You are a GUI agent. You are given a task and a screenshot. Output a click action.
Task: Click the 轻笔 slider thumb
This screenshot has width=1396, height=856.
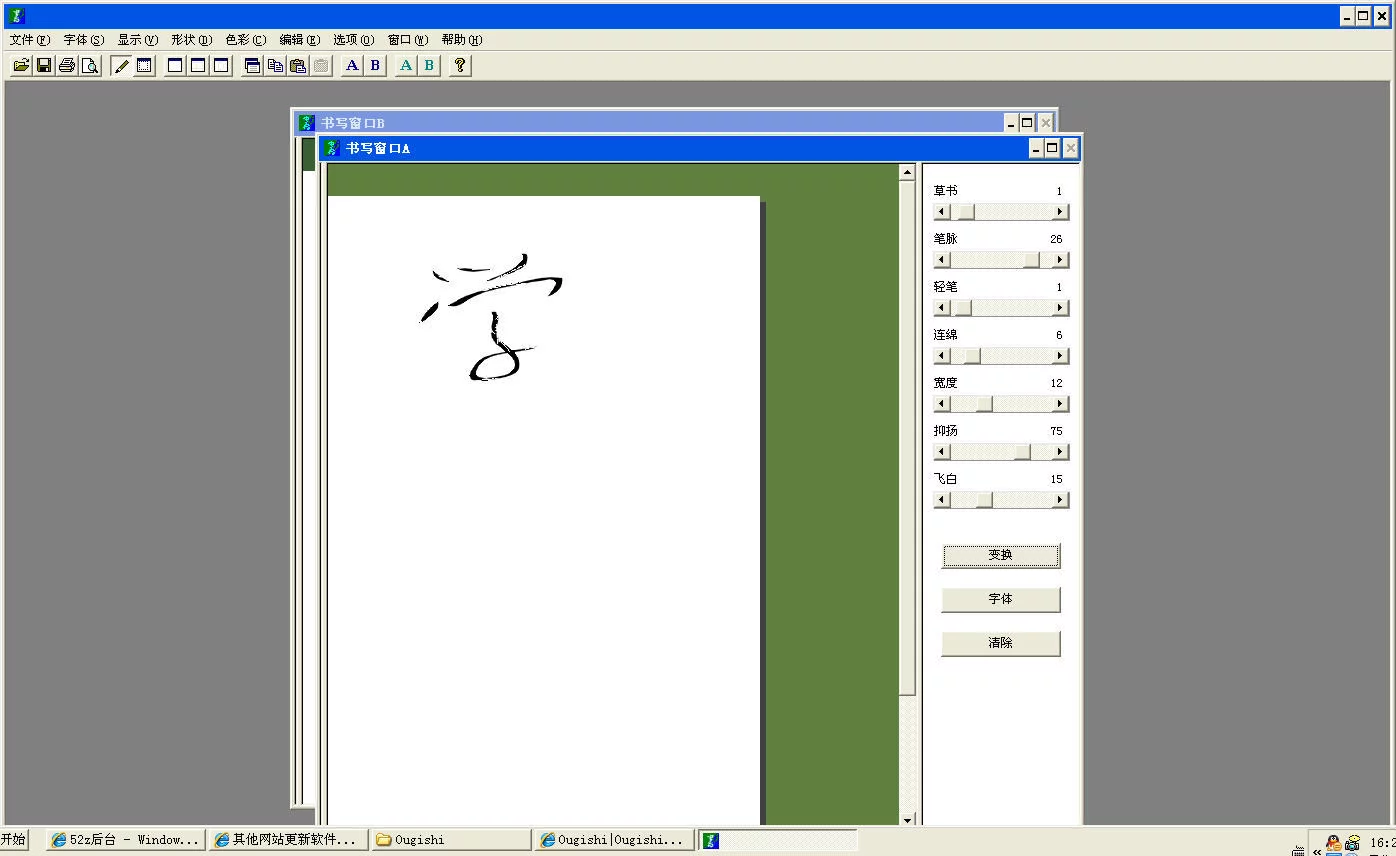[962, 308]
